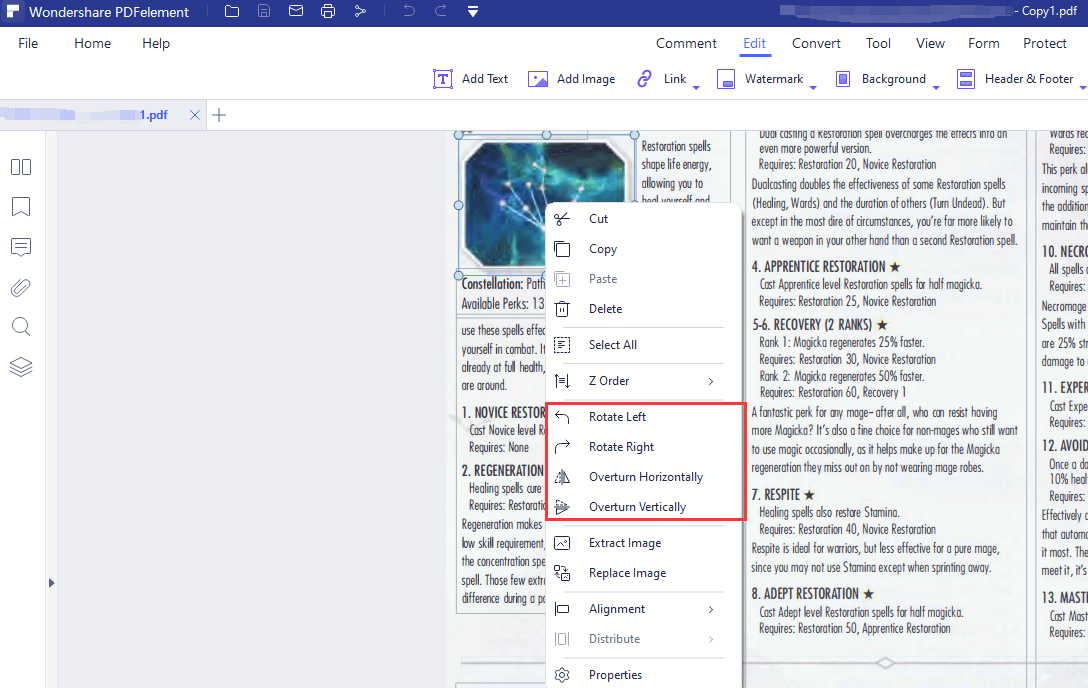Open the Bookmarks panel
This screenshot has width=1088, height=688.
click(x=21, y=207)
